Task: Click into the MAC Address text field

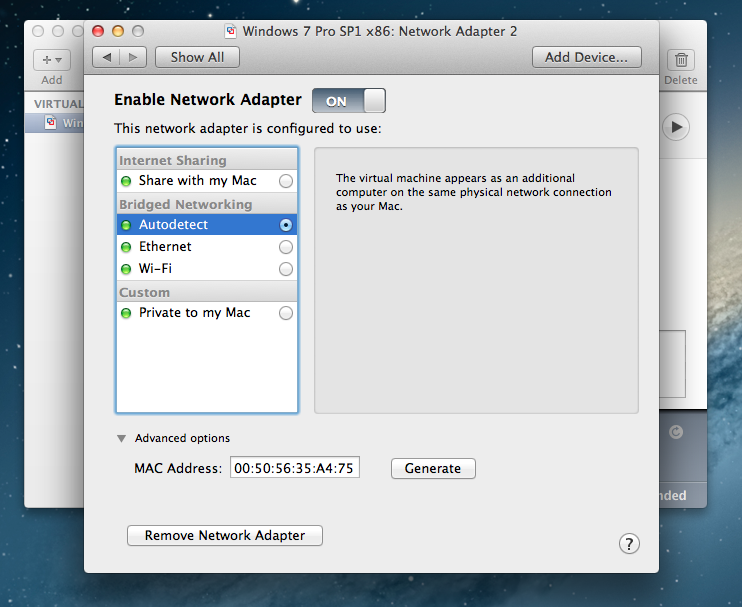Action: click(294, 468)
